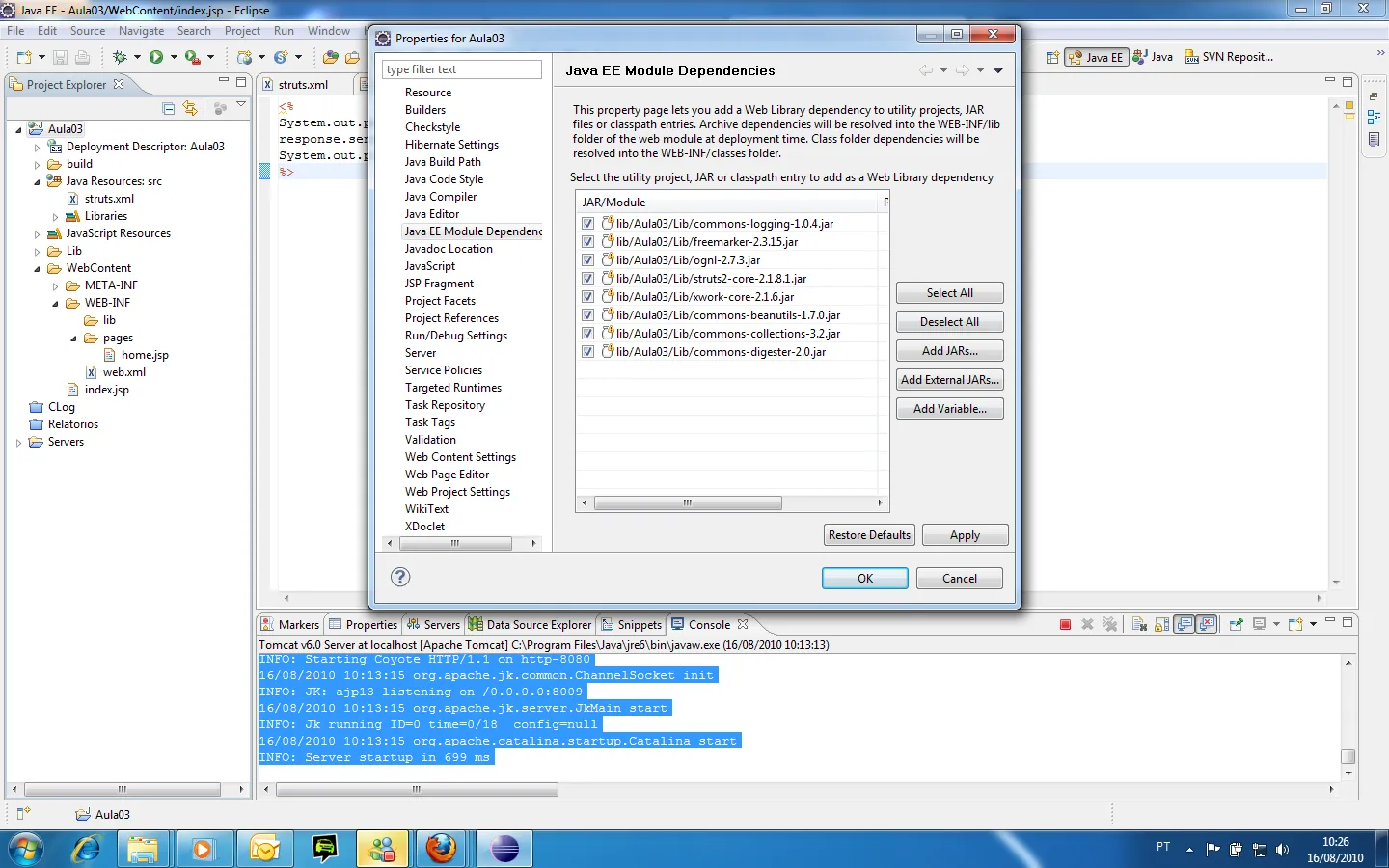The height and width of the screenshot is (868, 1389).
Task: Click the Restore icon in right trim
Action: pos(1374,96)
